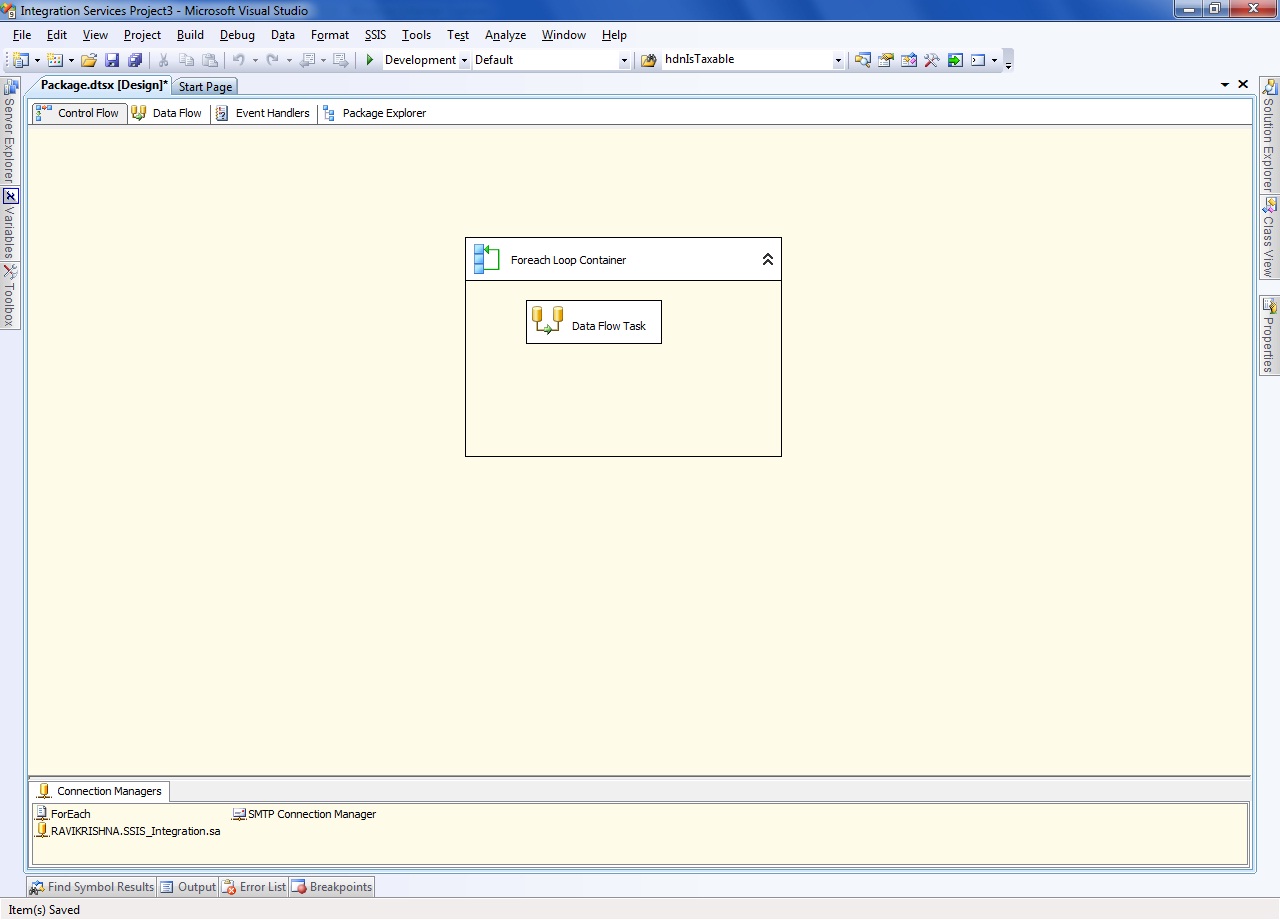Open the hdnIsTaxable combo box list
1280x920 pixels.
[838, 59]
